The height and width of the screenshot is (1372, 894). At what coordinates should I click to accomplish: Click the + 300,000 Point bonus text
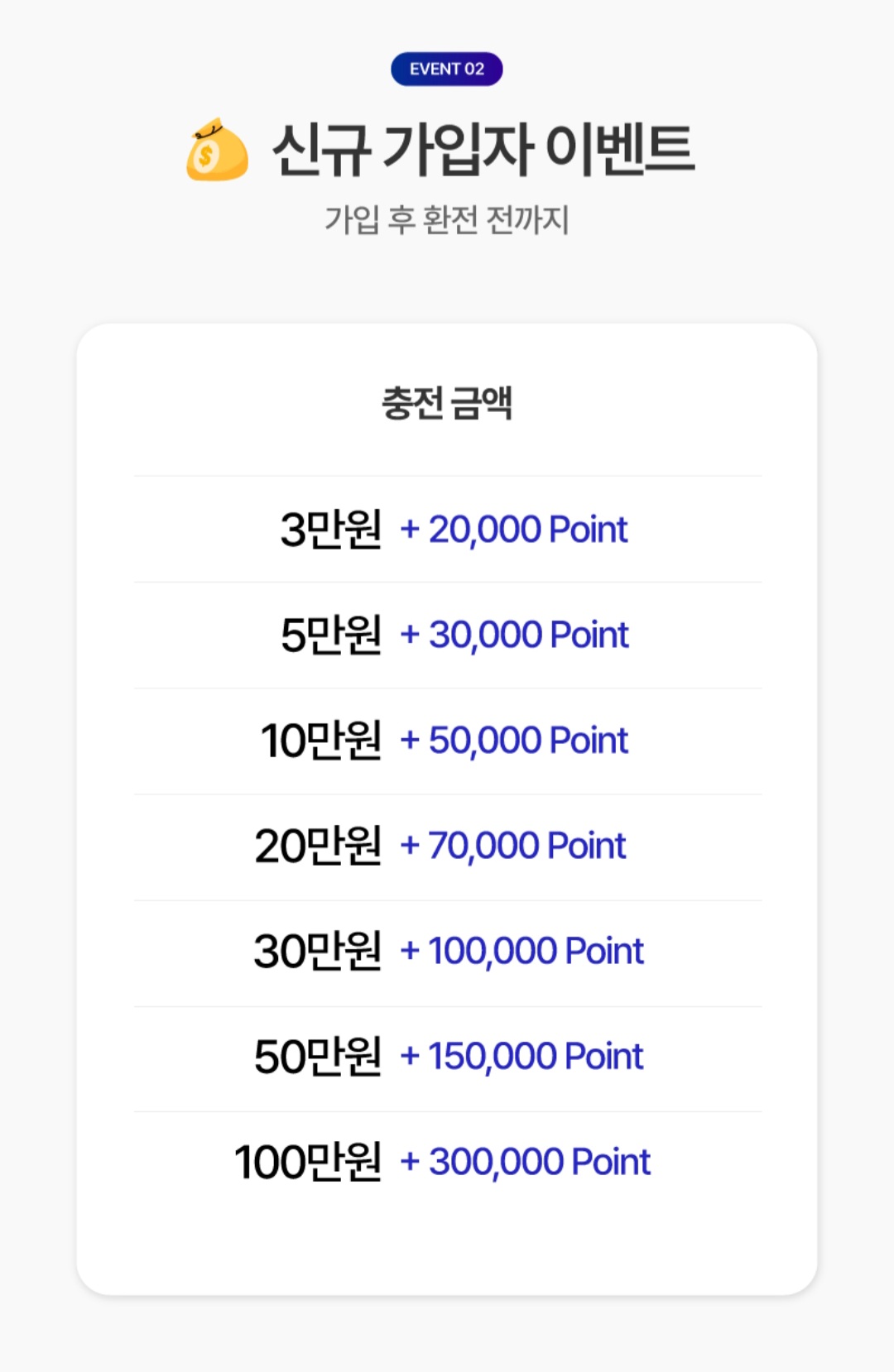pyautogui.click(x=526, y=1162)
